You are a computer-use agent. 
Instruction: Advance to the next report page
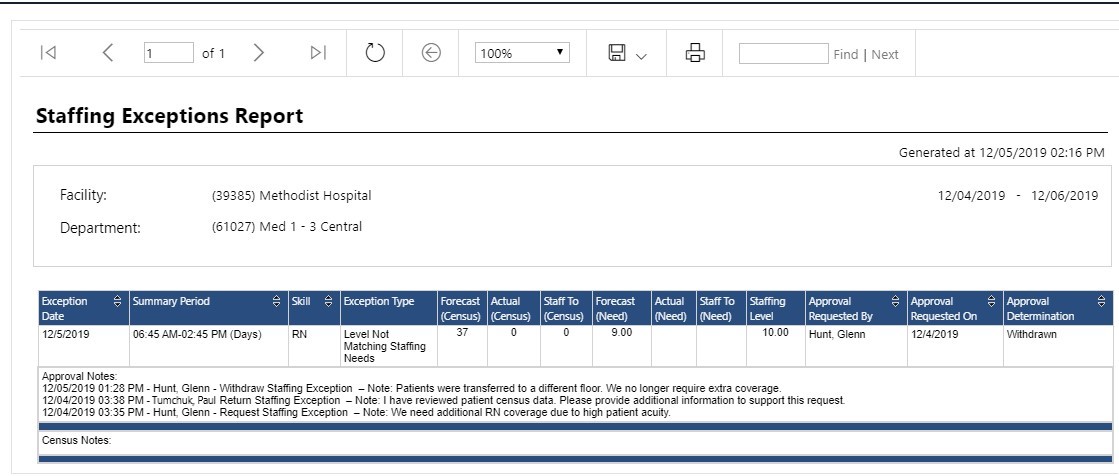click(x=259, y=54)
